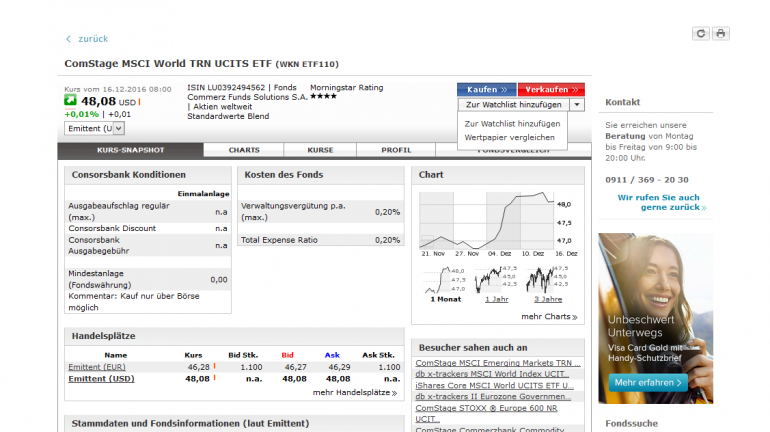Viewport: 770px width, 432px height.
Task: Click the green up-arrow price indicator icon
Action: [x=70, y=101]
